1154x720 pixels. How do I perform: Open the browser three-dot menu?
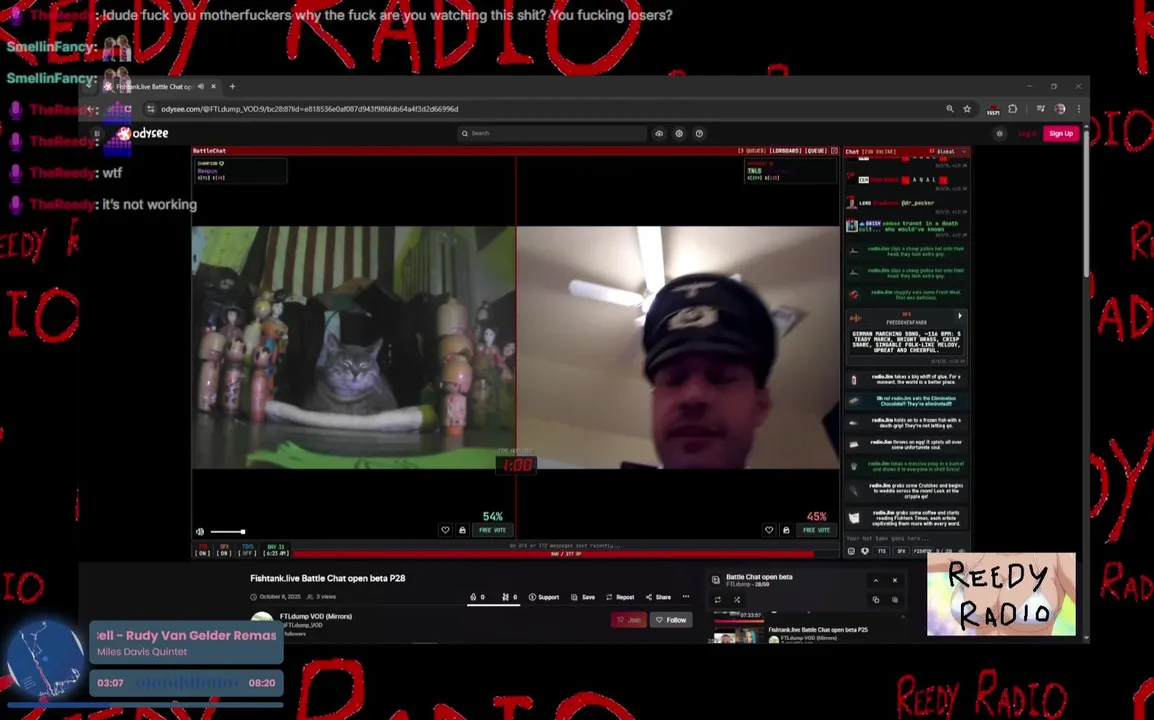pyautogui.click(x=1079, y=109)
